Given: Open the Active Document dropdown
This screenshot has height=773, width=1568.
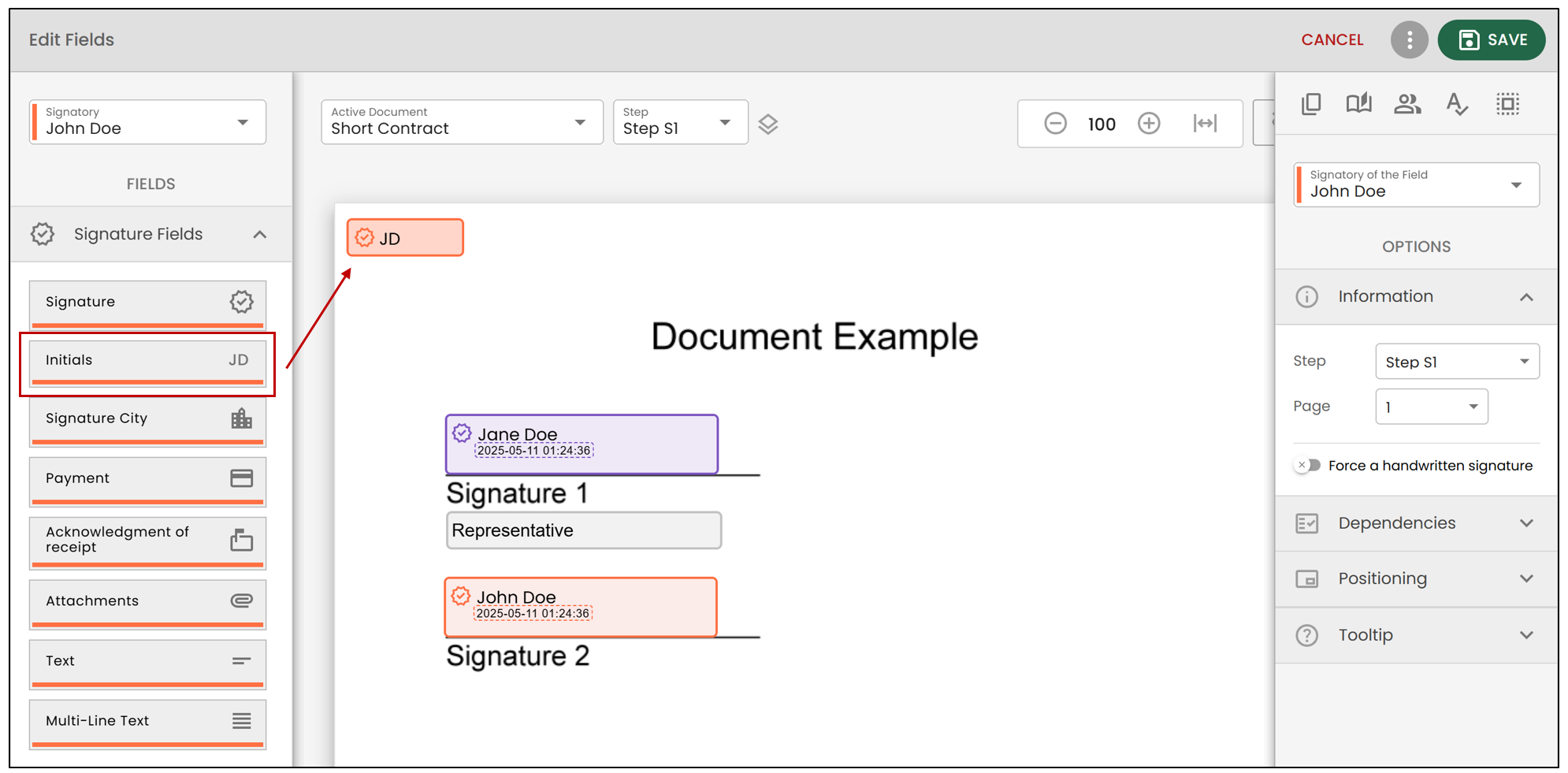Looking at the screenshot, I should [462, 121].
